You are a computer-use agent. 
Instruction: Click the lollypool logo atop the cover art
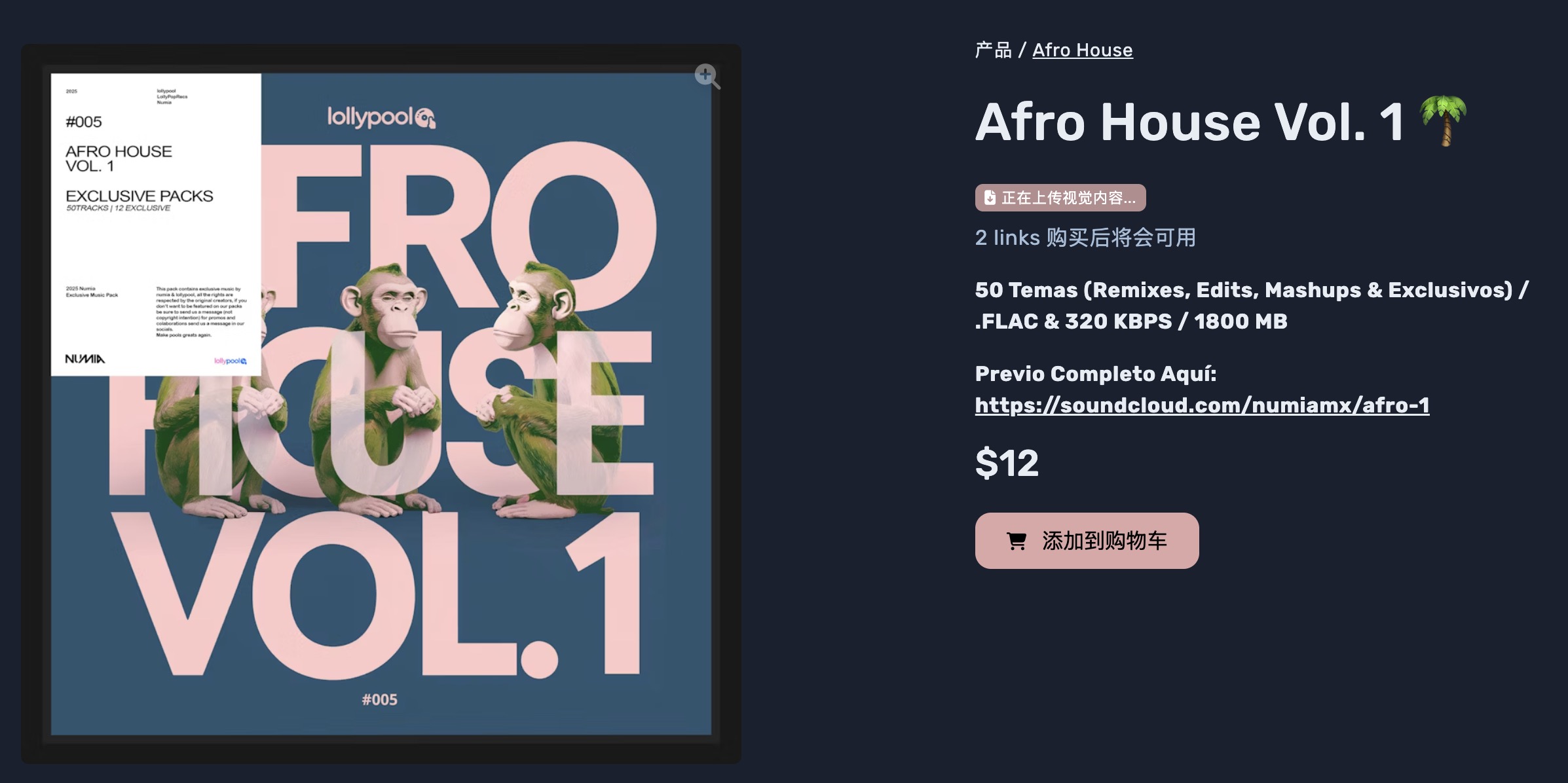[x=381, y=117]
